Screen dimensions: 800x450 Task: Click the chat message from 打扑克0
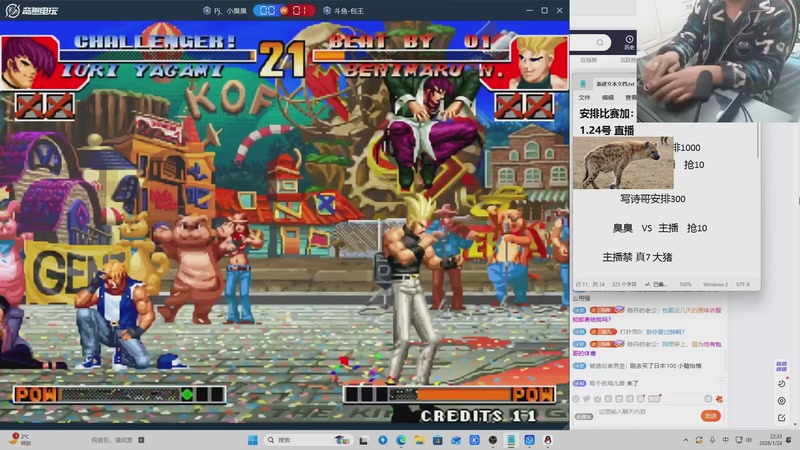tap(629, 332)
